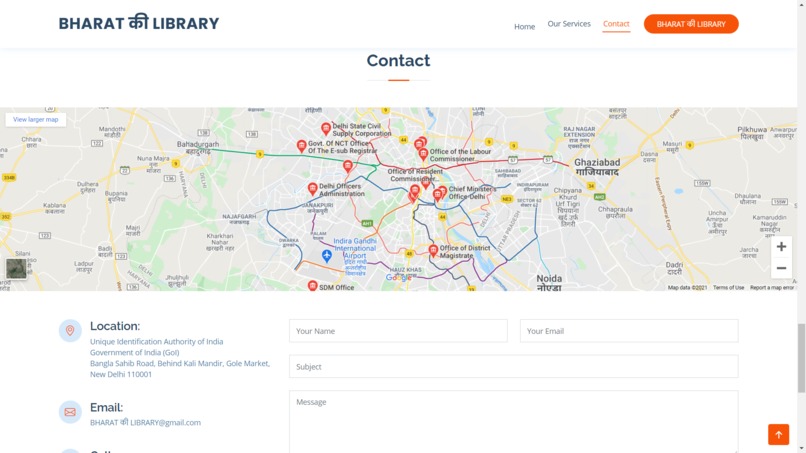Click the Government of India (GoI) line
The image size is (806, 453).
(x=135, y=352)
